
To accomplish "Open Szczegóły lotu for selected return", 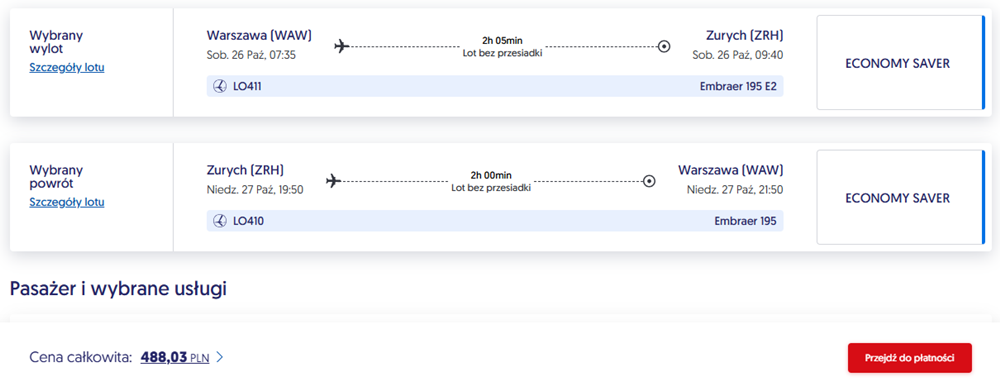I will coord(67,202).
